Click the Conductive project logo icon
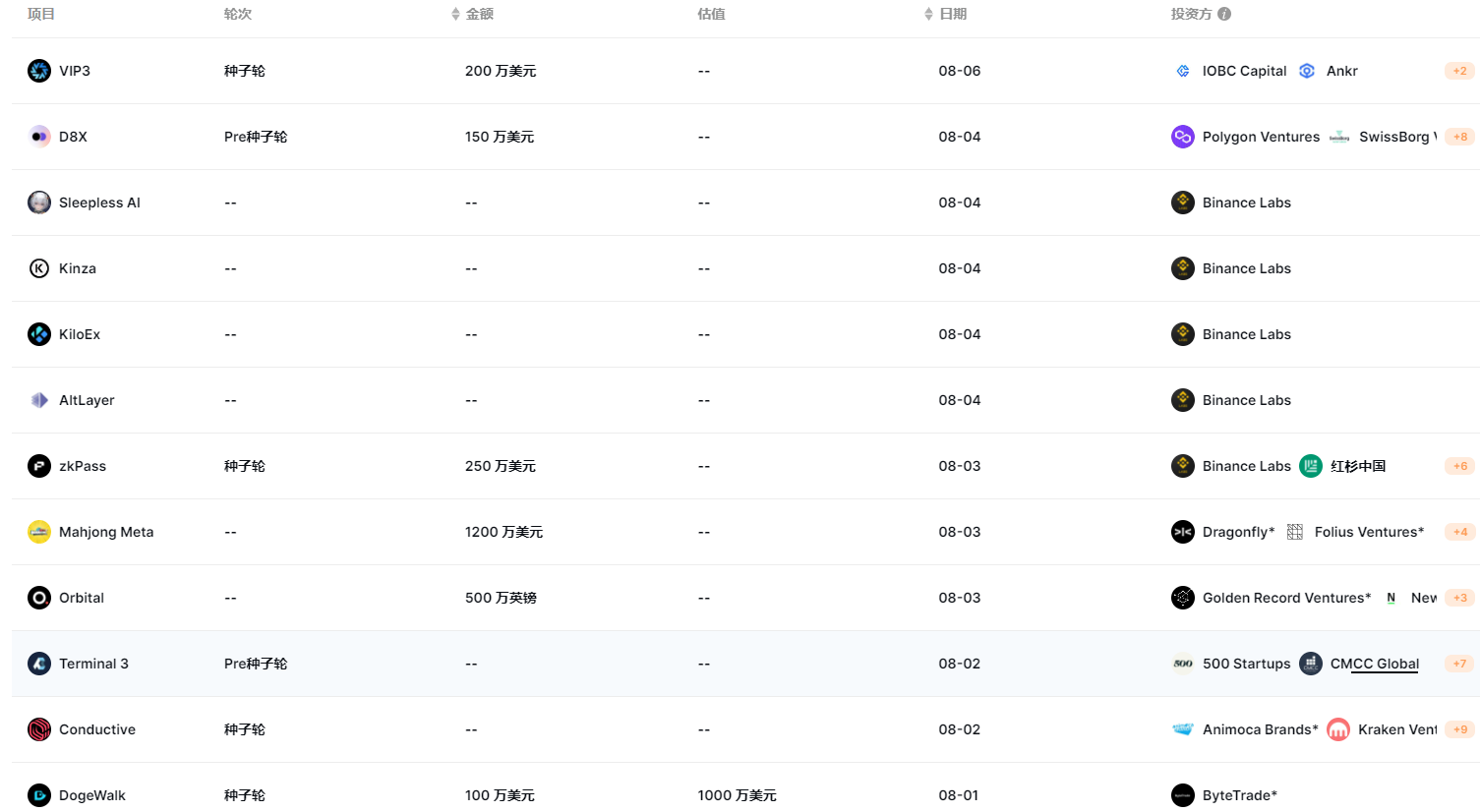Viewport: 1480px width, 812px height. 39,729
